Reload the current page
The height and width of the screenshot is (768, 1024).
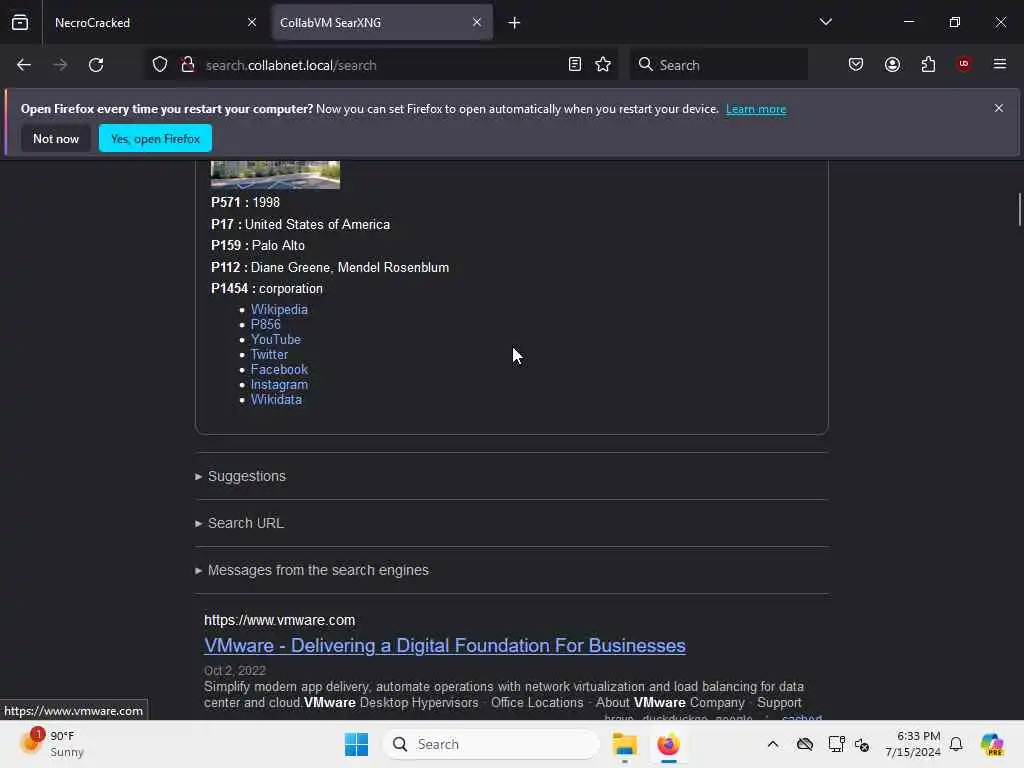(x=96, y=65)
